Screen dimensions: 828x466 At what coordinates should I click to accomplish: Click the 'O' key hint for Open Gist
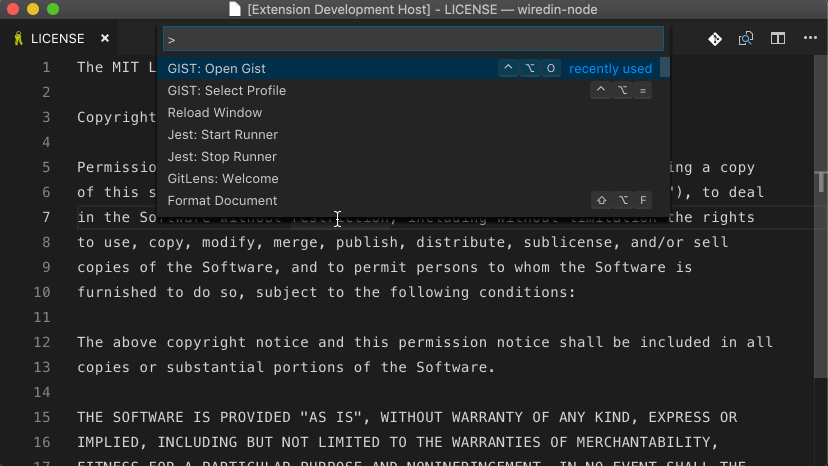pos(551,68)
